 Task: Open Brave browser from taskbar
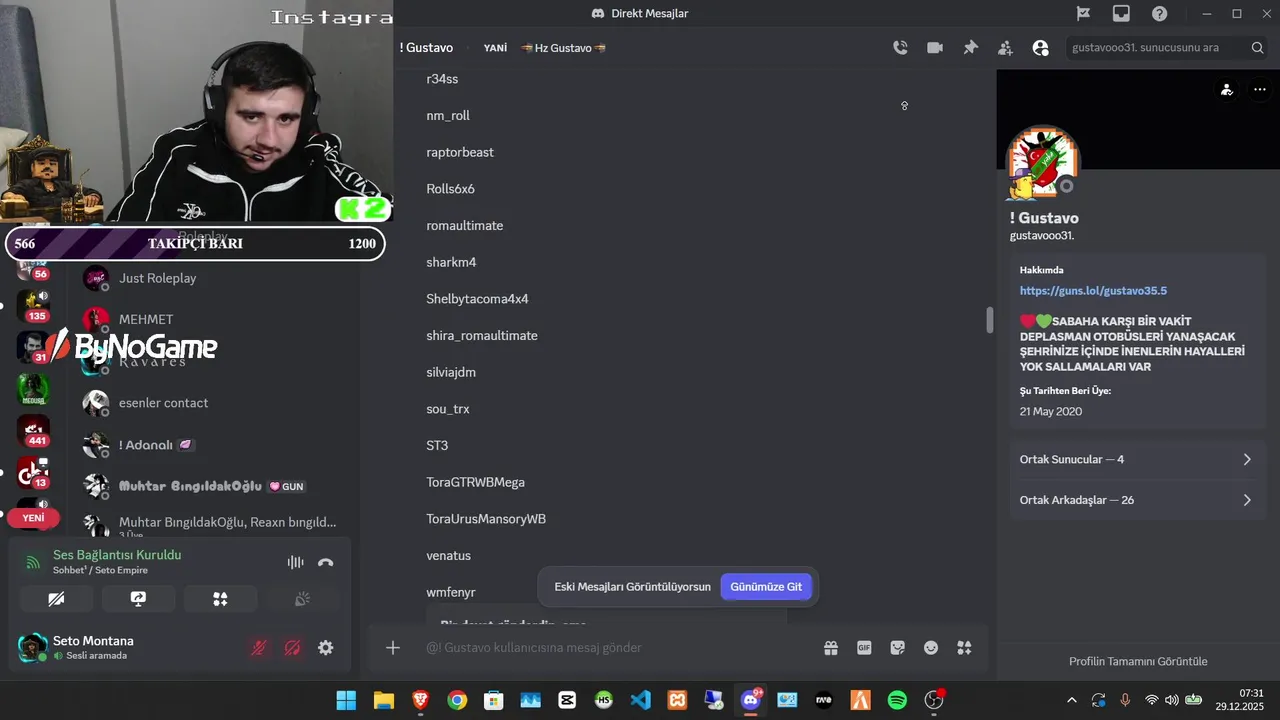(420, 700)
